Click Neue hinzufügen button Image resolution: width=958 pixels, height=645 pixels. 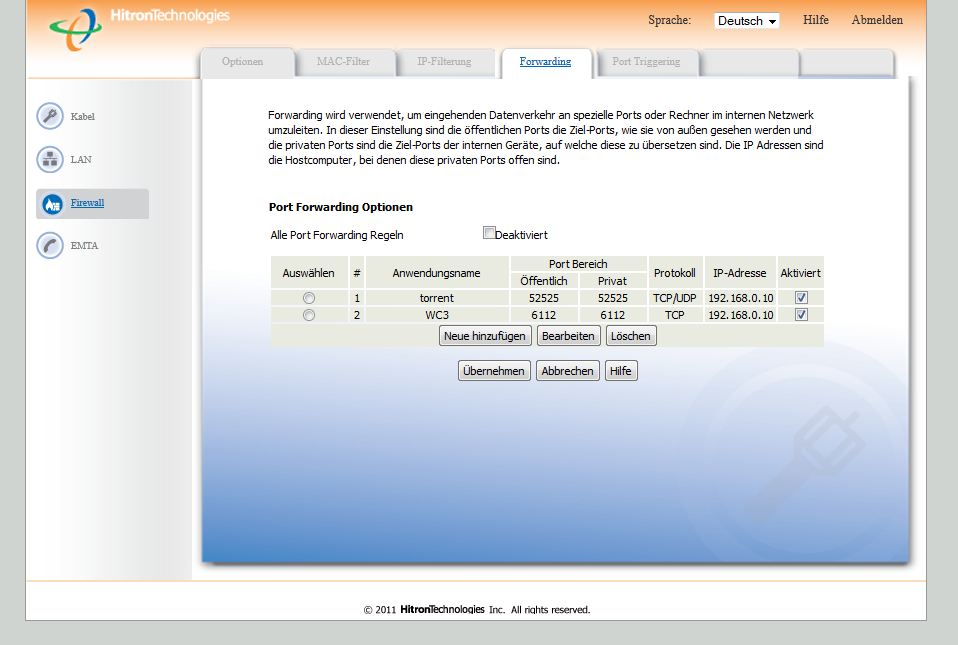[485, 336]
